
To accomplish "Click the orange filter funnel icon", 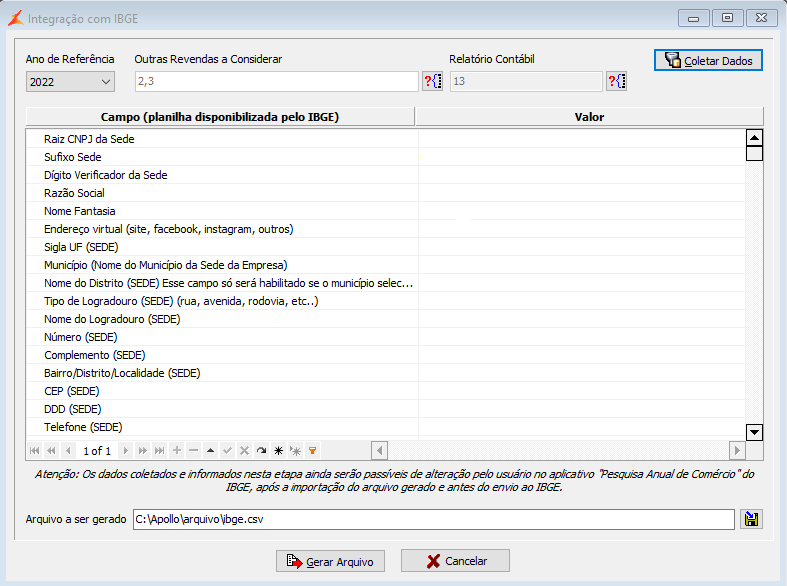I will tap(312, 451).
